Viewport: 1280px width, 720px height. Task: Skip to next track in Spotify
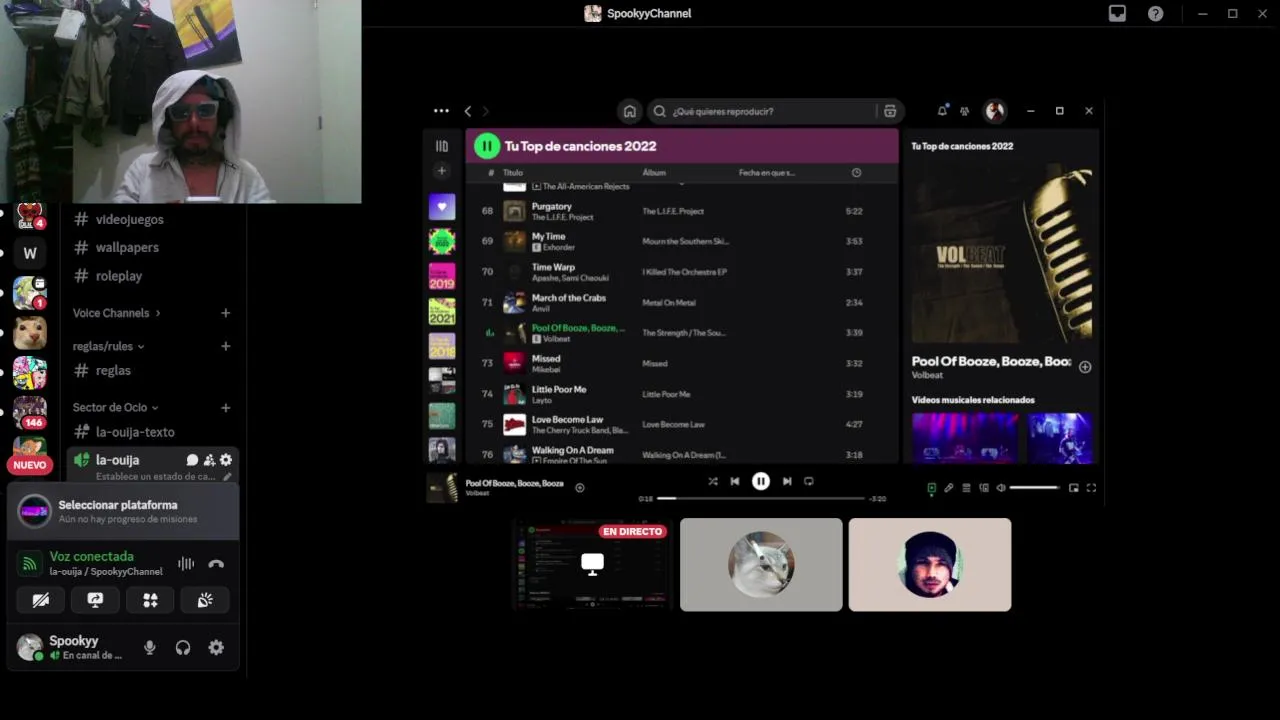click(787, 481)
